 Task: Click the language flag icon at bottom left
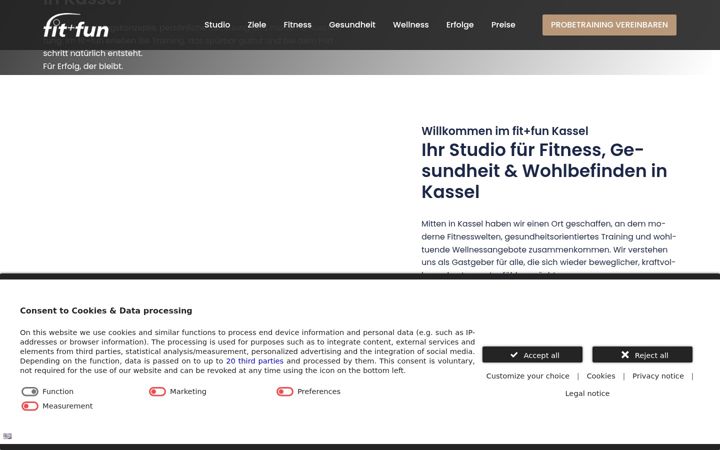coord(7,436)
